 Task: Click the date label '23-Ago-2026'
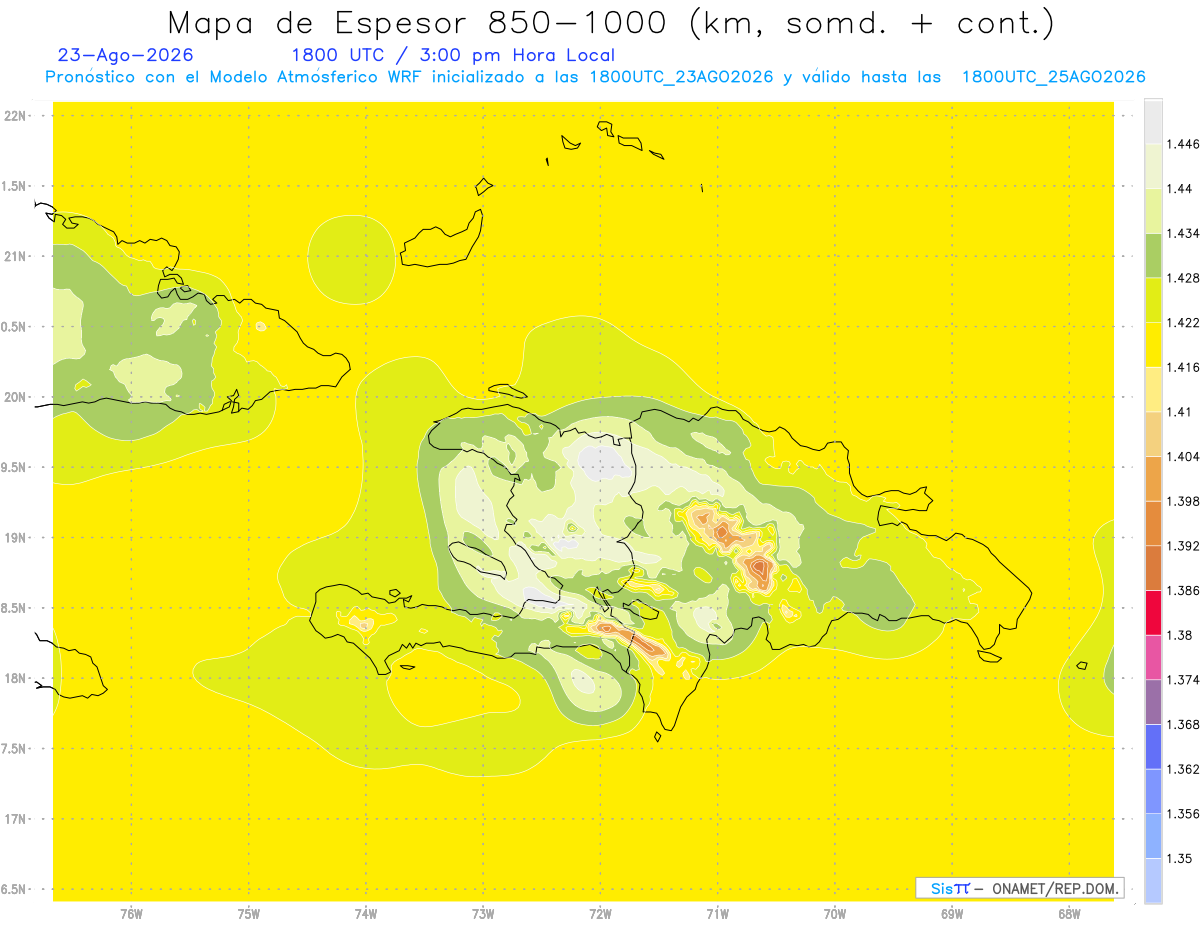click(126, 55)
